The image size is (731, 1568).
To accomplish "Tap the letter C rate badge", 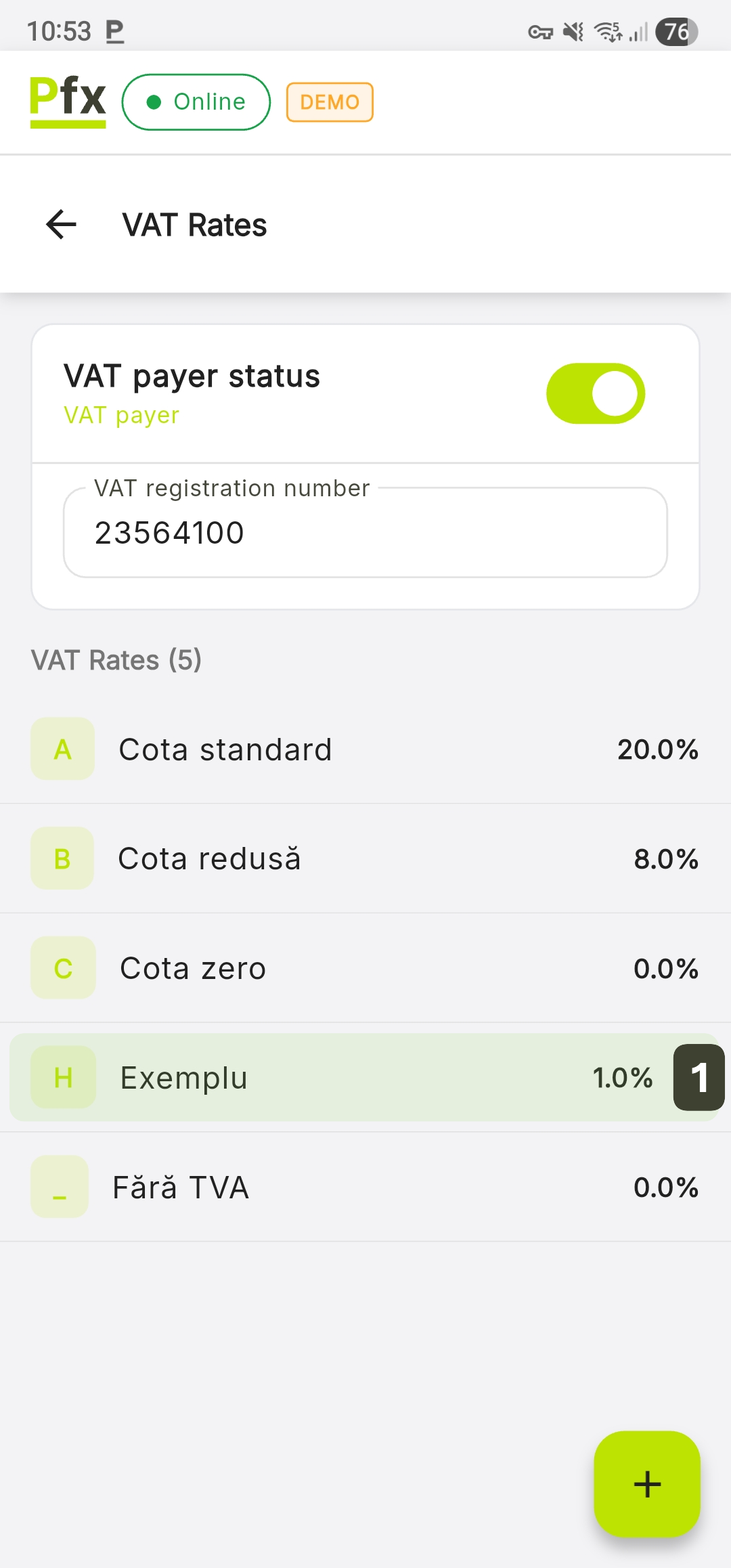I will click(63, 968).
